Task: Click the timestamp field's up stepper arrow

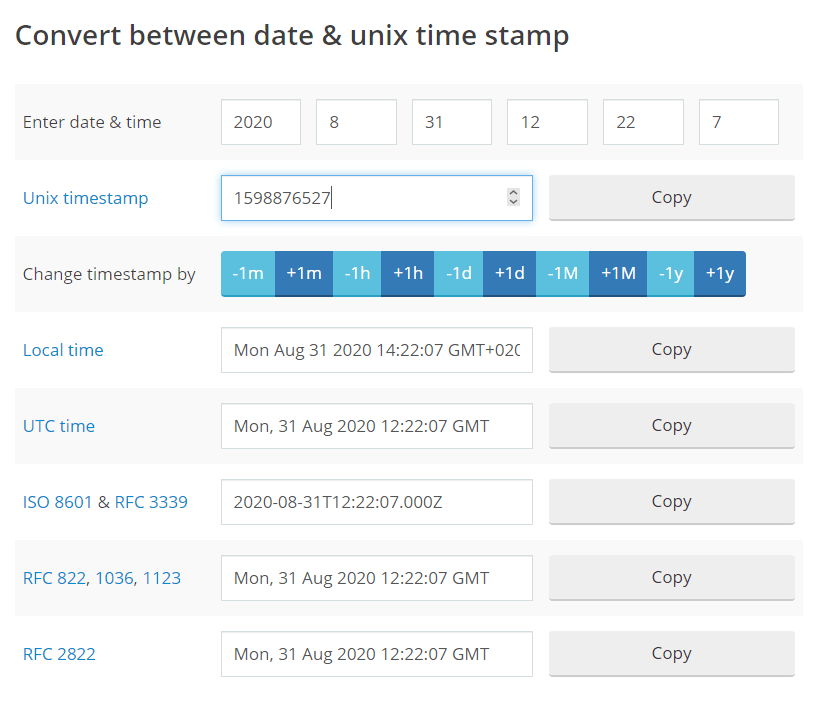Action: point(513,192)
